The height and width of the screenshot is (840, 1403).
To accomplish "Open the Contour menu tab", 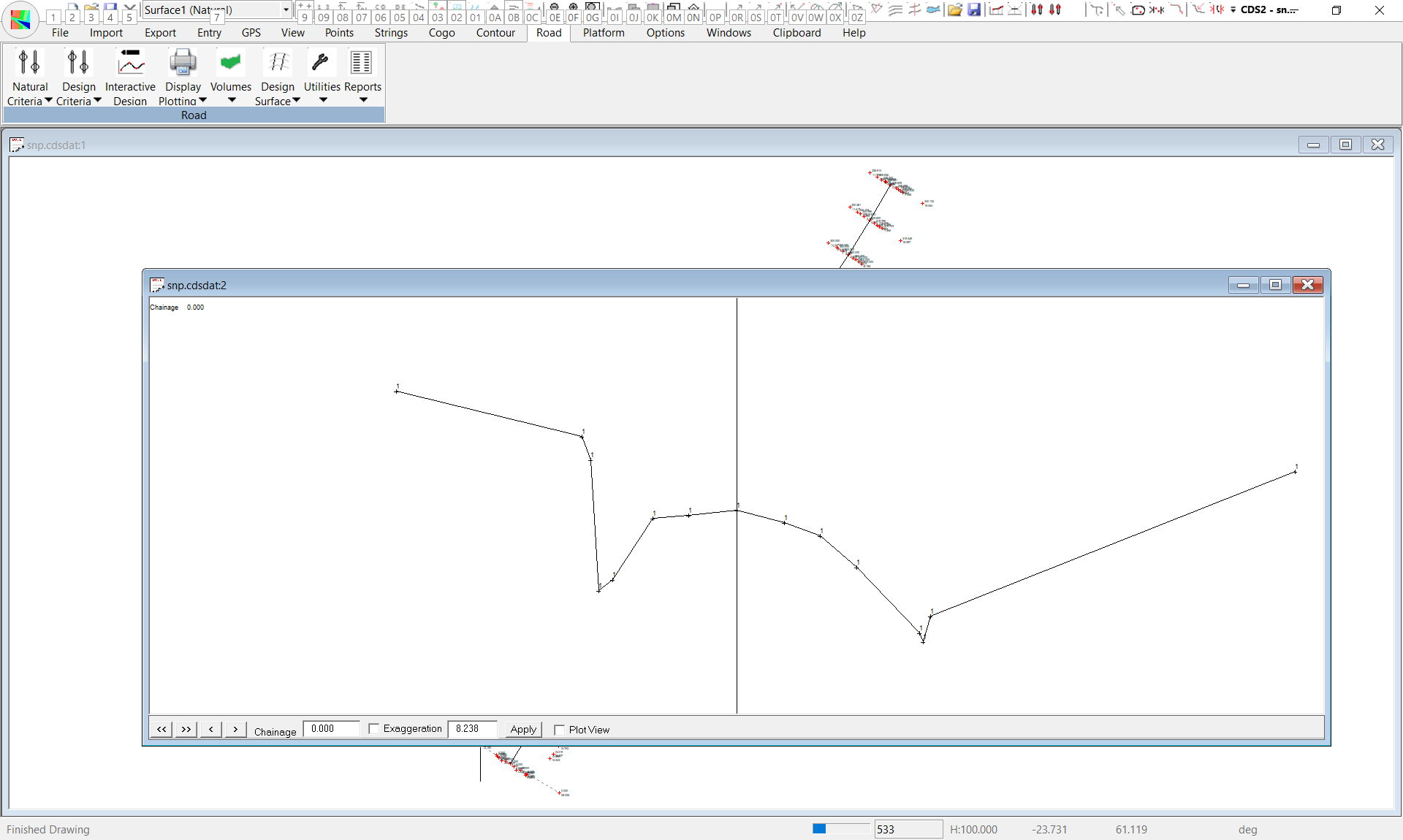I will (x=495, y=33).
